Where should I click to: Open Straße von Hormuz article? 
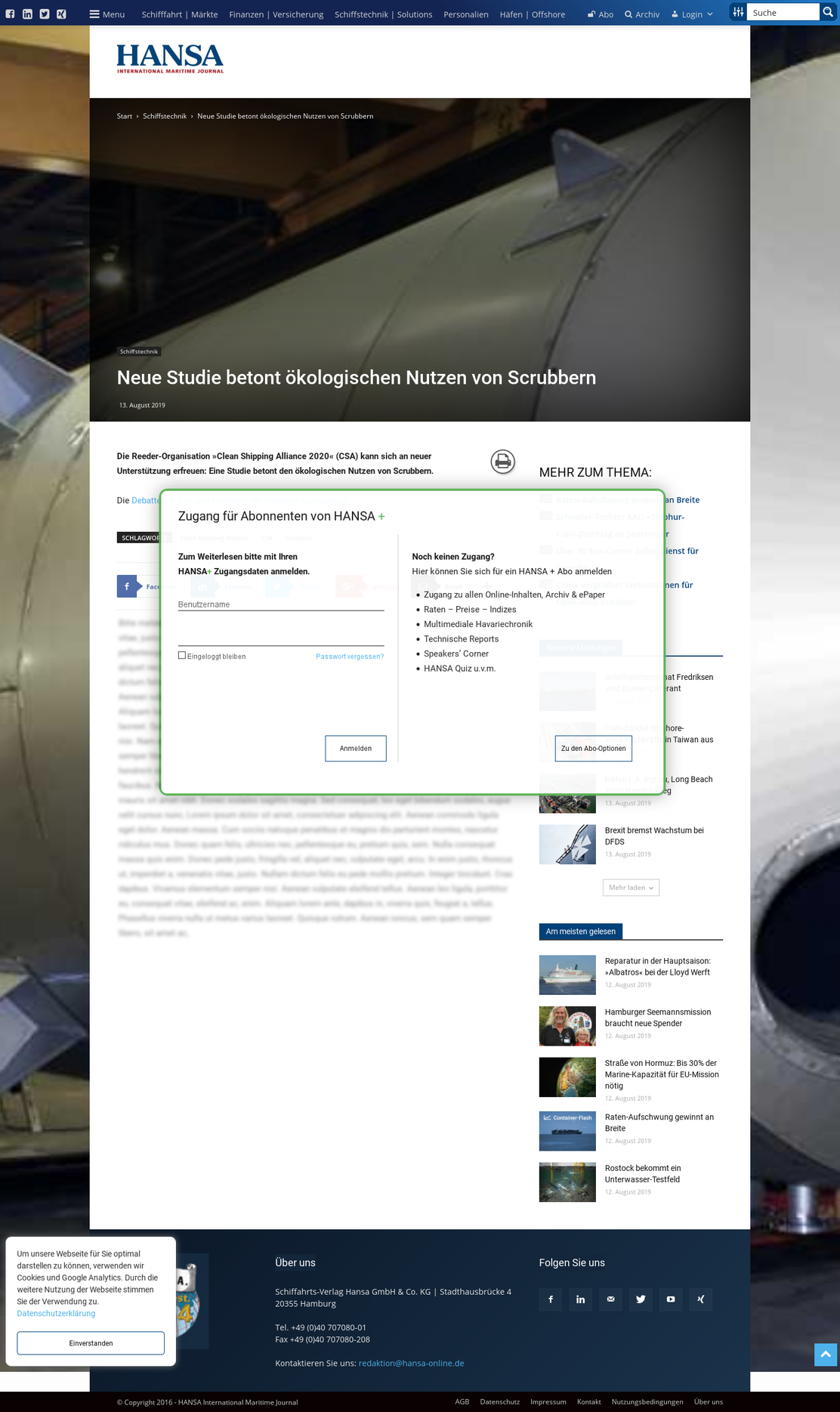pyautogui.click(x=662, y=1074)
